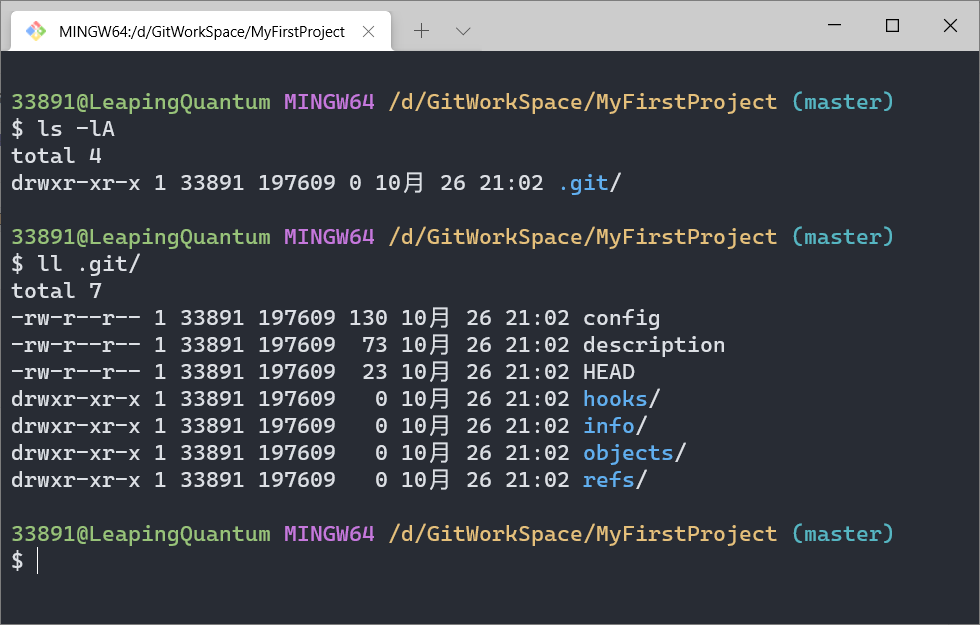
Task: Click the file size '73' in description row
Action: [374, 345]
